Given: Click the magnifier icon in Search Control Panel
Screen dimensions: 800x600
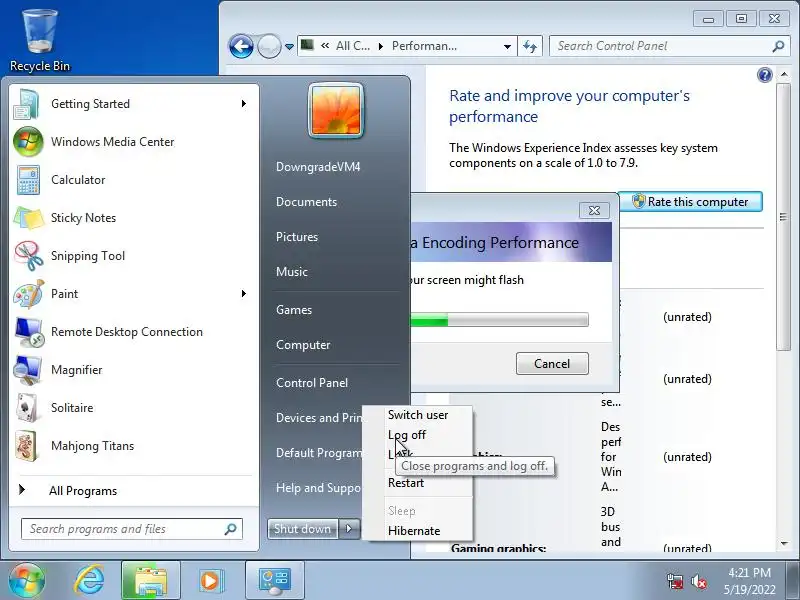Looking at the screenshot, I should [778, 46].
